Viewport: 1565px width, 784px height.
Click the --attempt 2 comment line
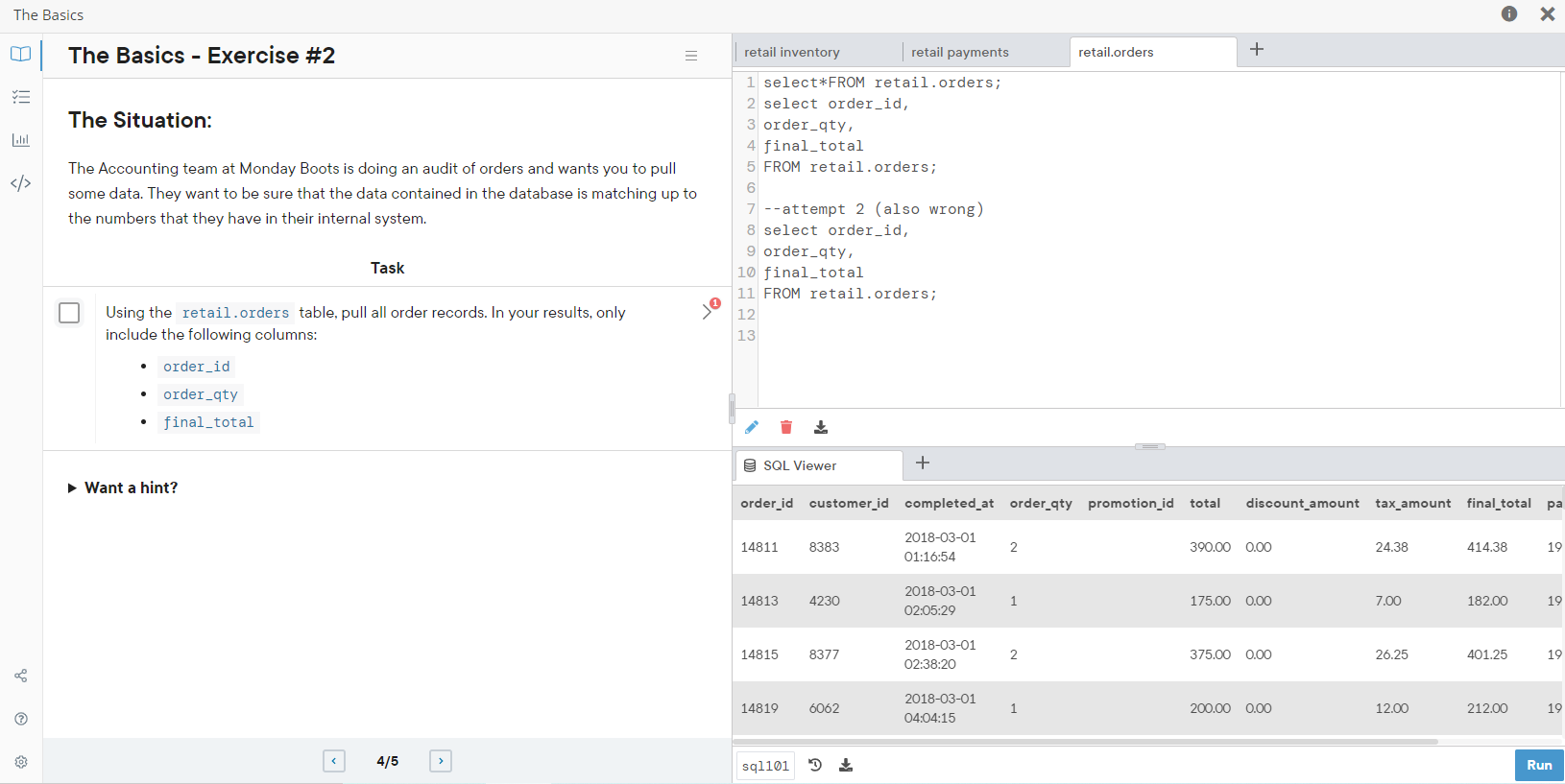coord(874,209)
